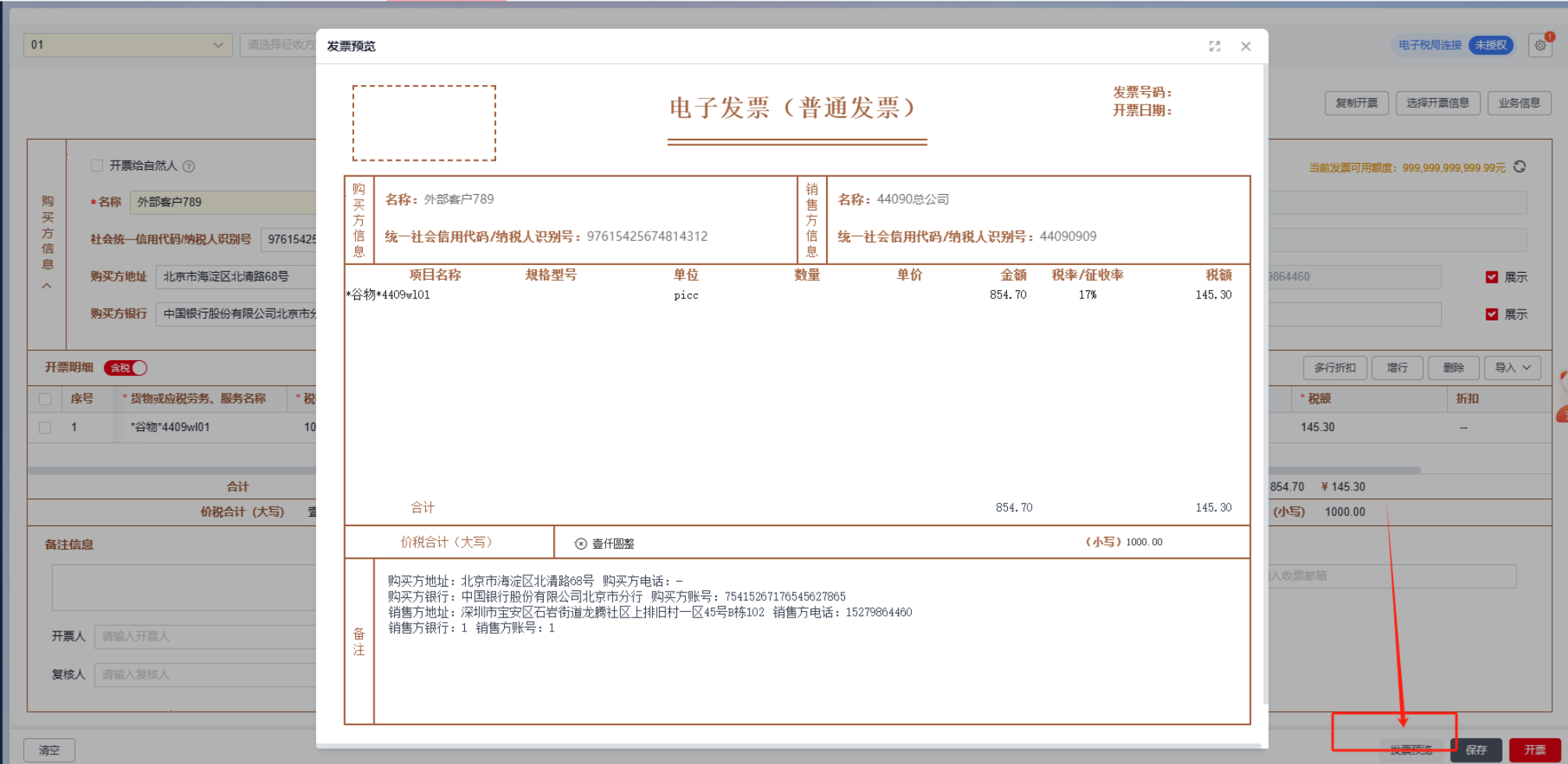1568x764 pixels.
Task: Click the 保存 button
Action: pos(1476,749)
